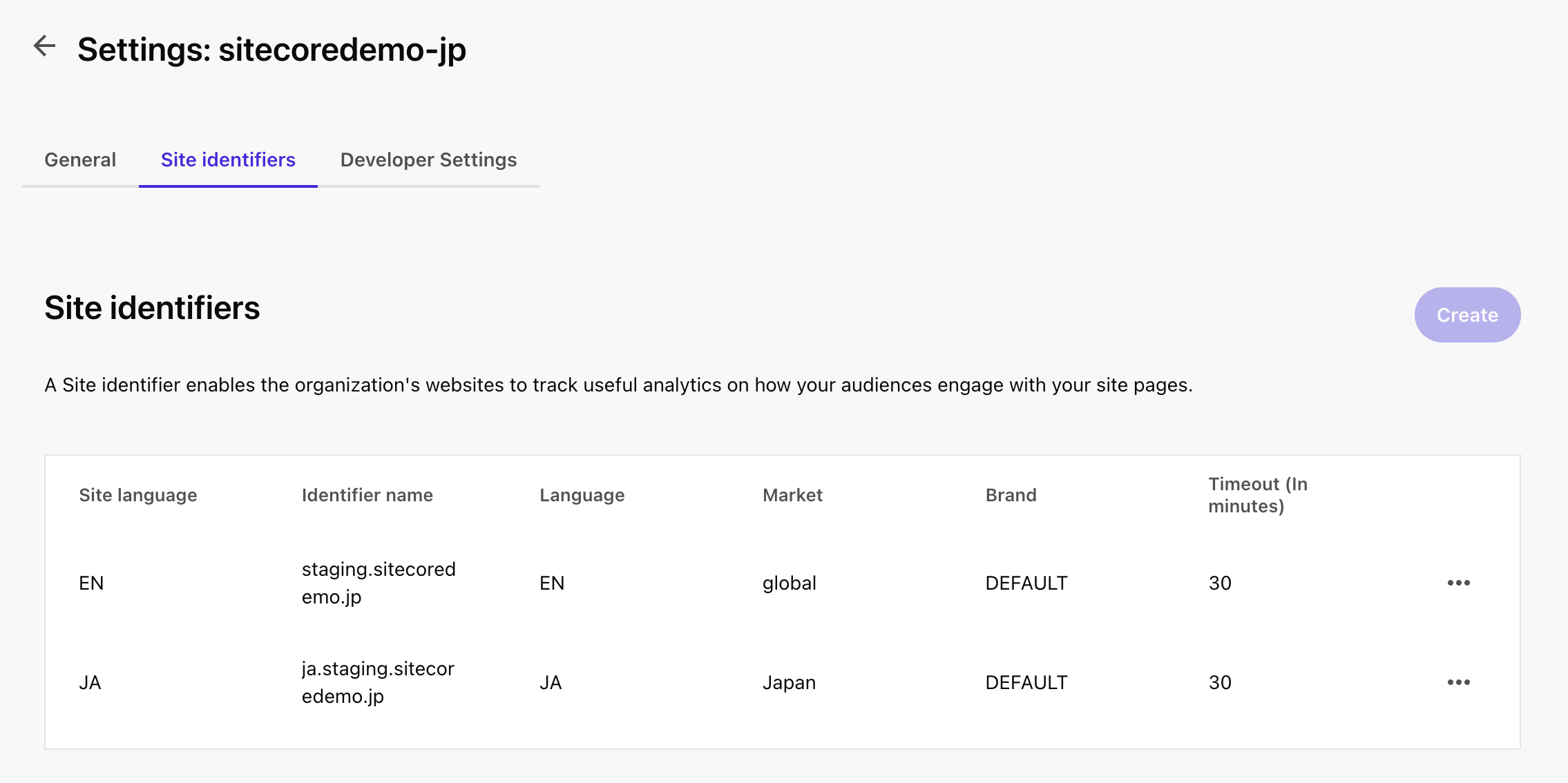
Task: Select ja.staging.sitecoredemo.jp identifier name
Action: point(378,682)
